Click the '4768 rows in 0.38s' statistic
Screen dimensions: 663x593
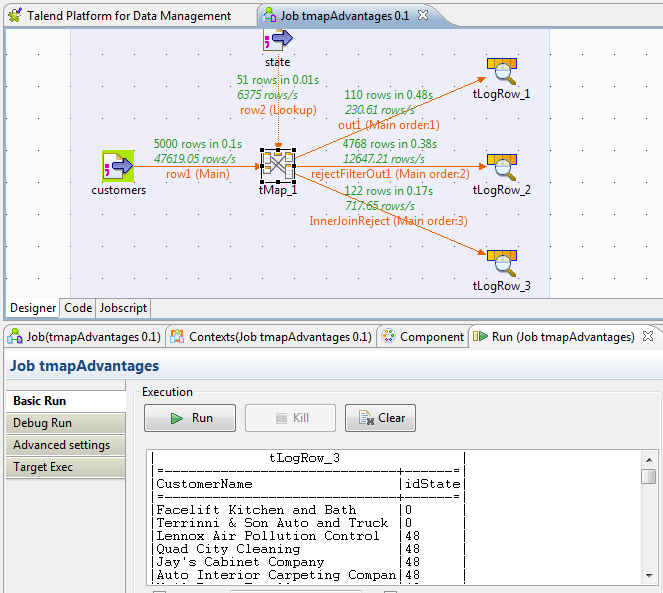click(389, 144)
